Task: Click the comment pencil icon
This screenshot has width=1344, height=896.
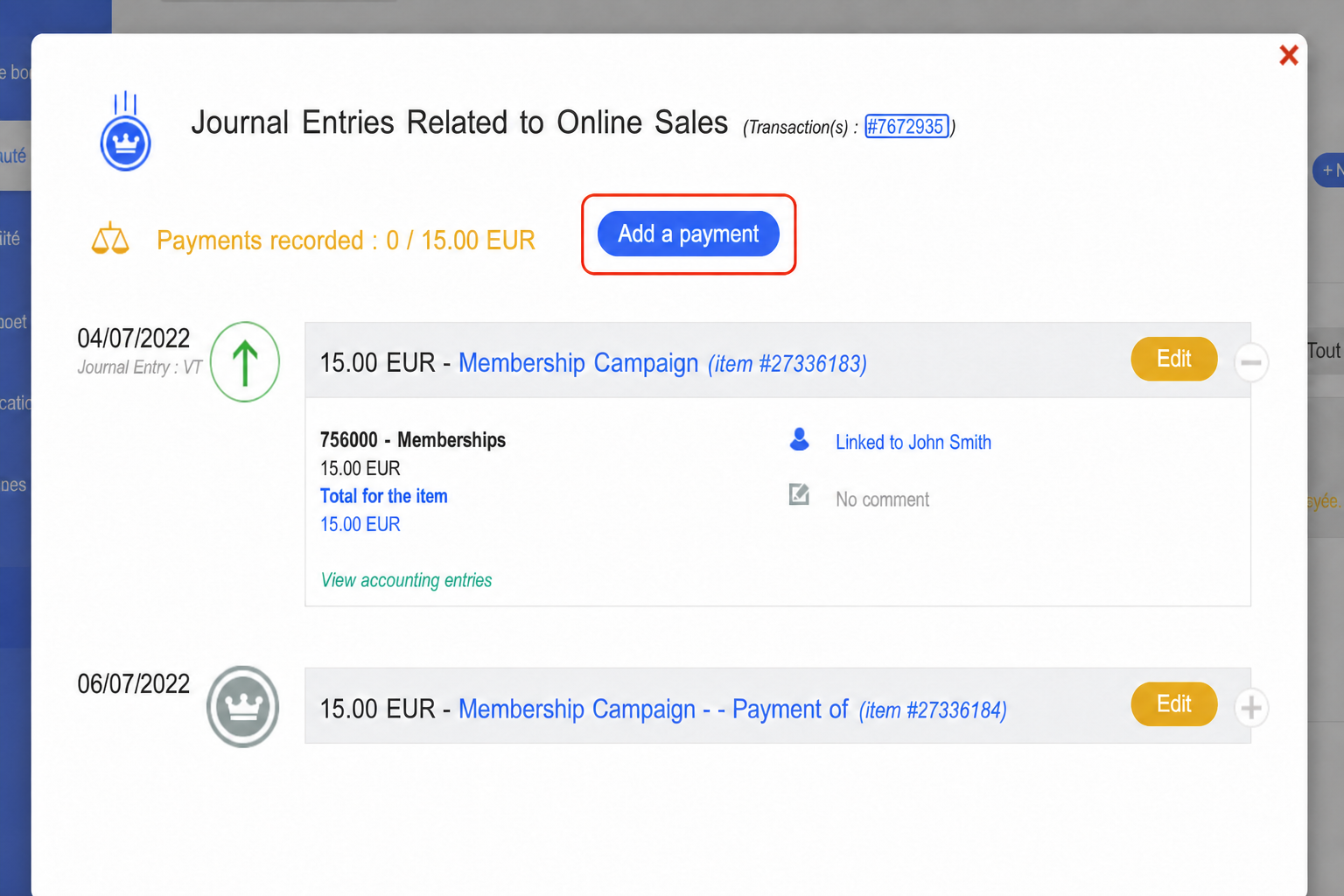Action: click(799, 494)
